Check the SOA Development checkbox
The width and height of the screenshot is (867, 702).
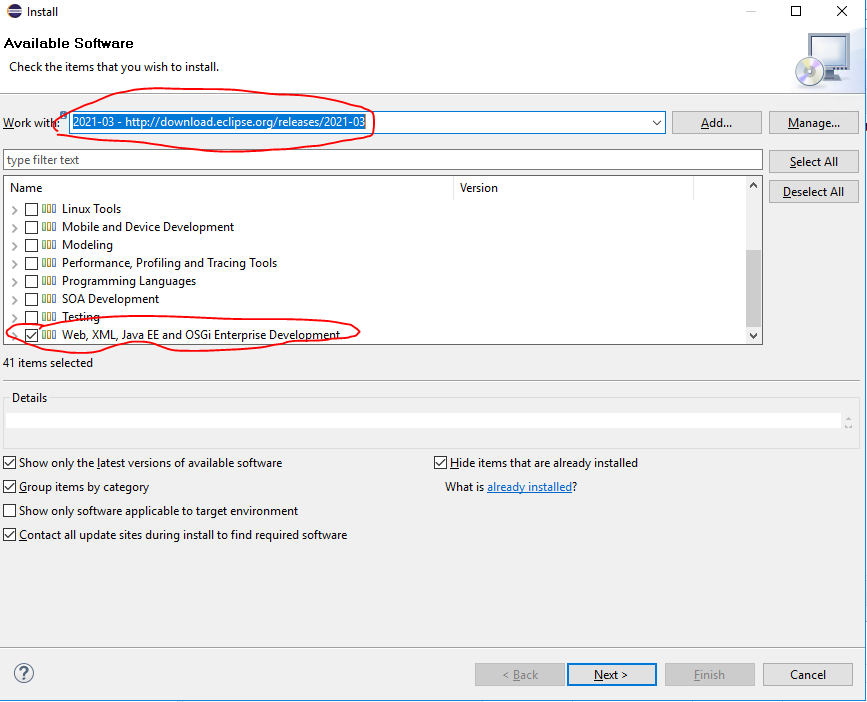pos(32,299)
